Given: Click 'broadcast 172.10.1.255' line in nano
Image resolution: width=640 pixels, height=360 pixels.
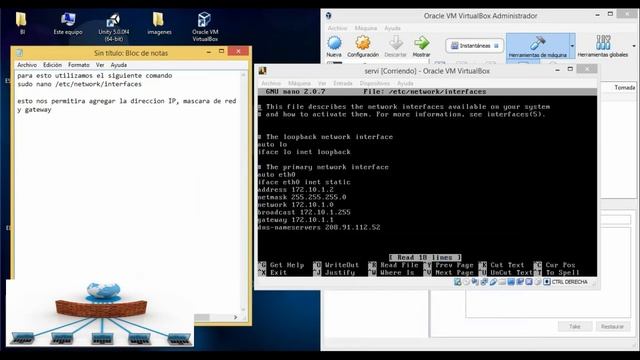Looking at the screenshot, I should point(304,212).
